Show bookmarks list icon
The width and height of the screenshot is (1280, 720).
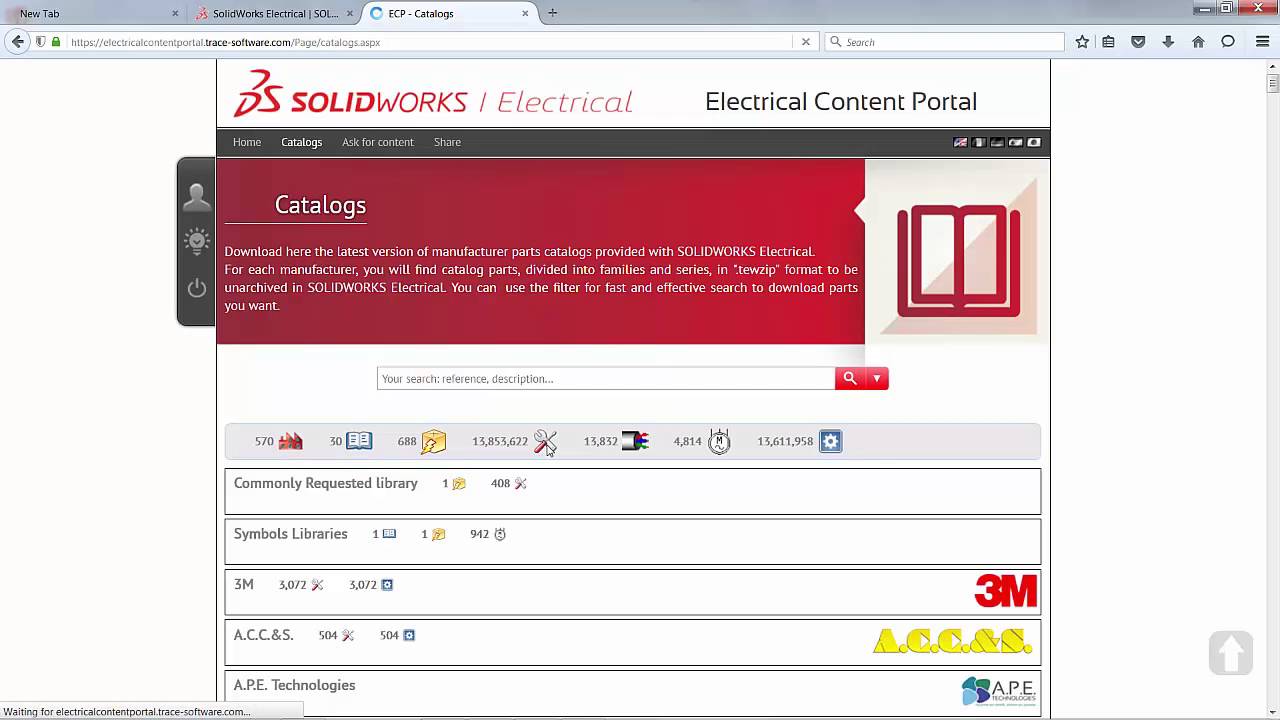pyautogui.click(x=1108, y=42)
